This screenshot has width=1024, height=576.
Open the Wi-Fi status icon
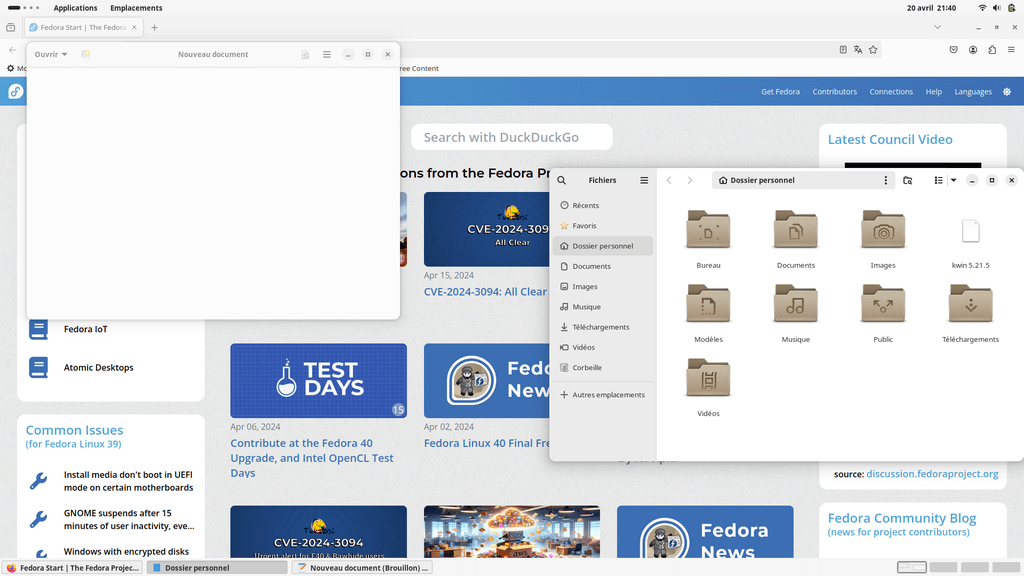[982, 8]
